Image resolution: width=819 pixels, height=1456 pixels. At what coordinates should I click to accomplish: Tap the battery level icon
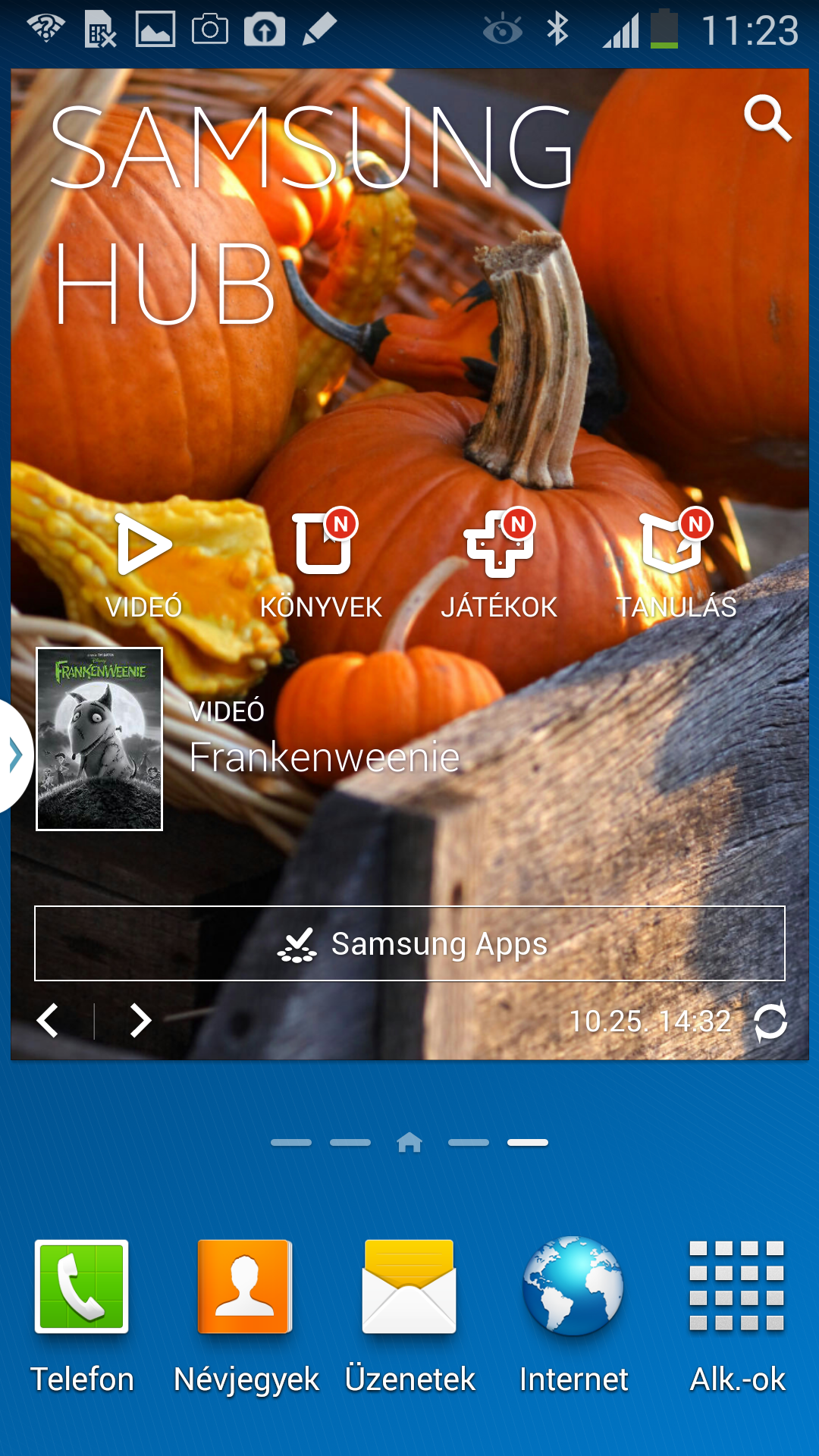(x=664, y=29)
